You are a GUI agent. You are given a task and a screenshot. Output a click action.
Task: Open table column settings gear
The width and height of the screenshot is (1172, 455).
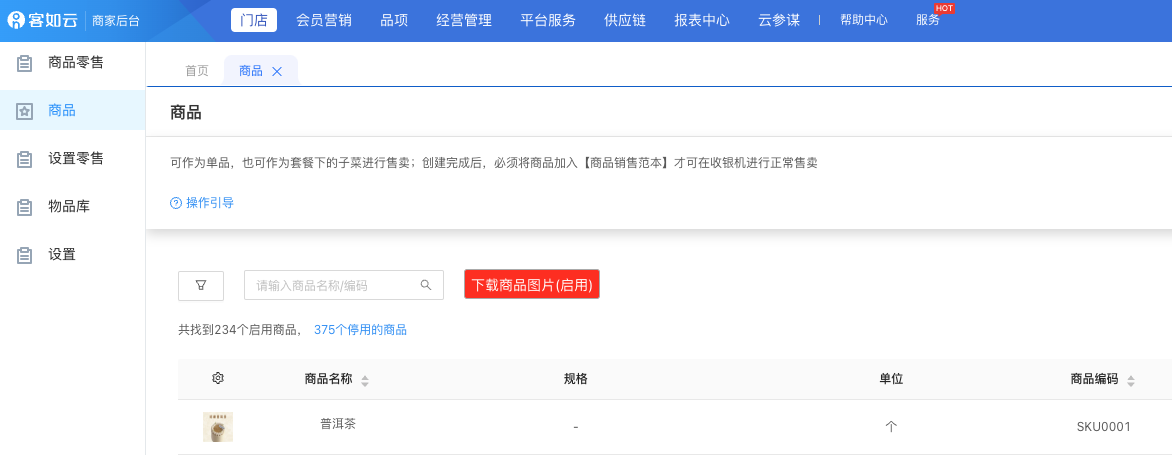tap(218, 378)
